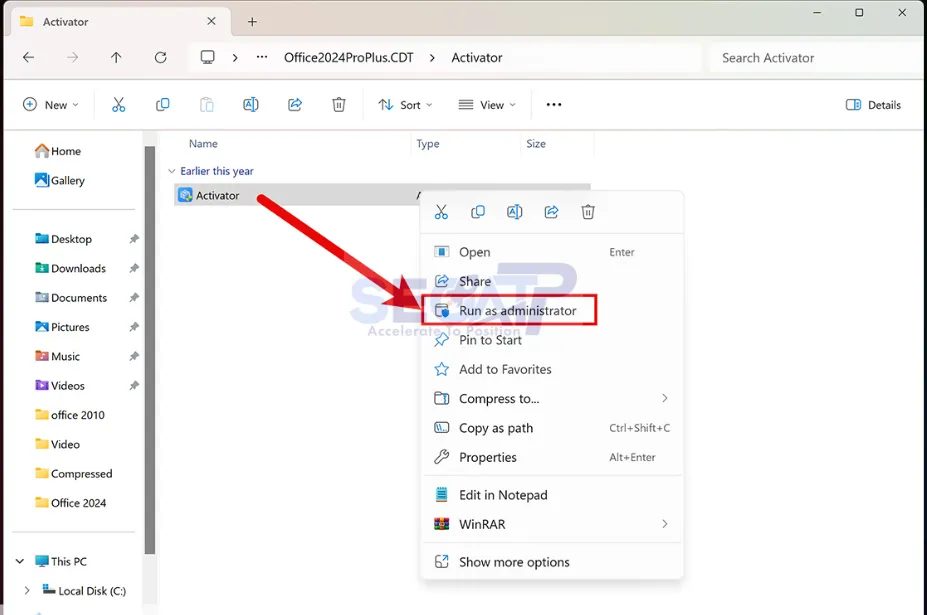This screenshot has width=927, height=615.
Task: Click the Delete icon atop the context menu
Action: (588, 211)
